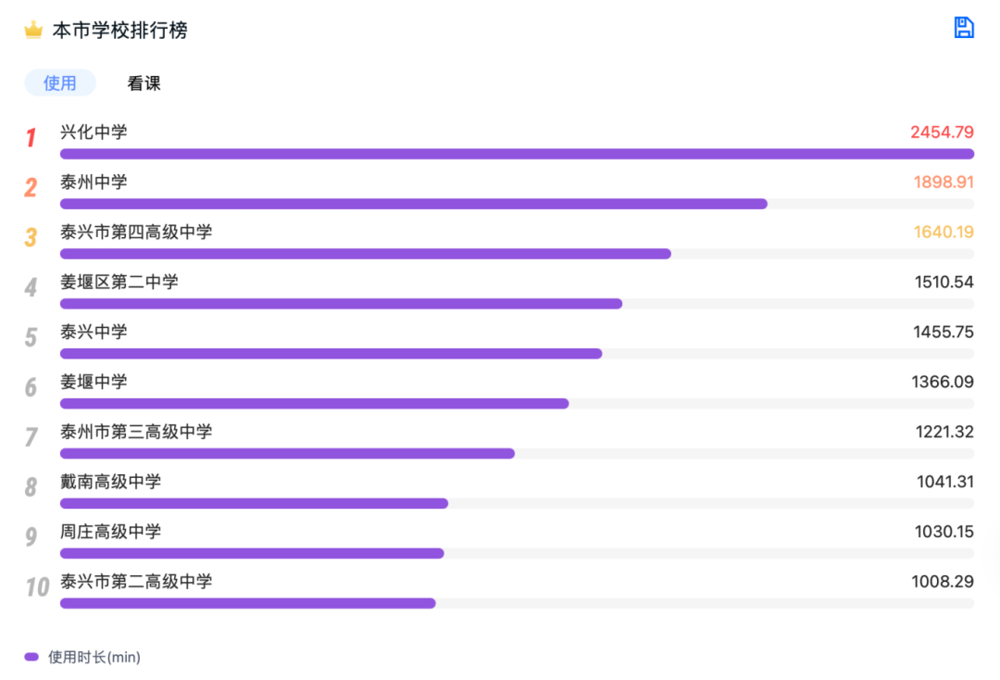Open 泰州市第三高级中学 entry
The width and height of the screenshot is (1000, 680).
coord(136,431)
